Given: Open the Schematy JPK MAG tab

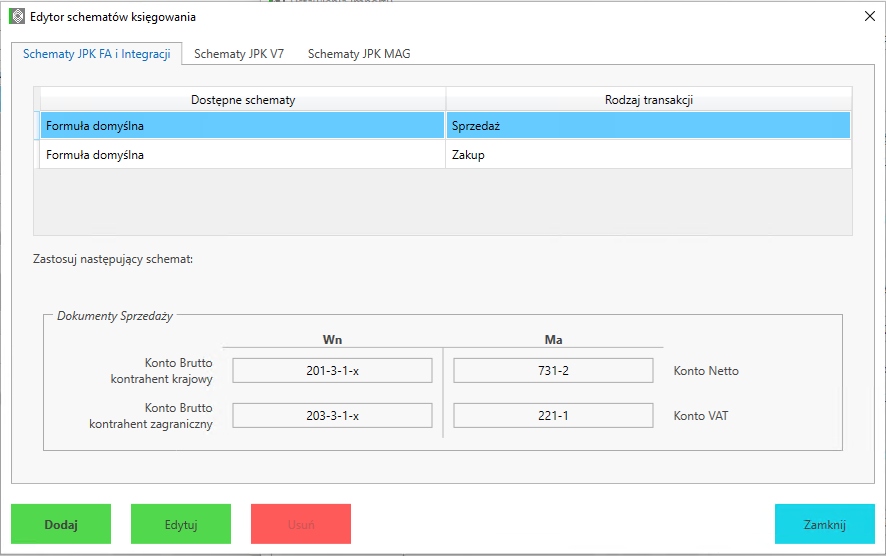Looking at the screenshot, I should point(359,54).
